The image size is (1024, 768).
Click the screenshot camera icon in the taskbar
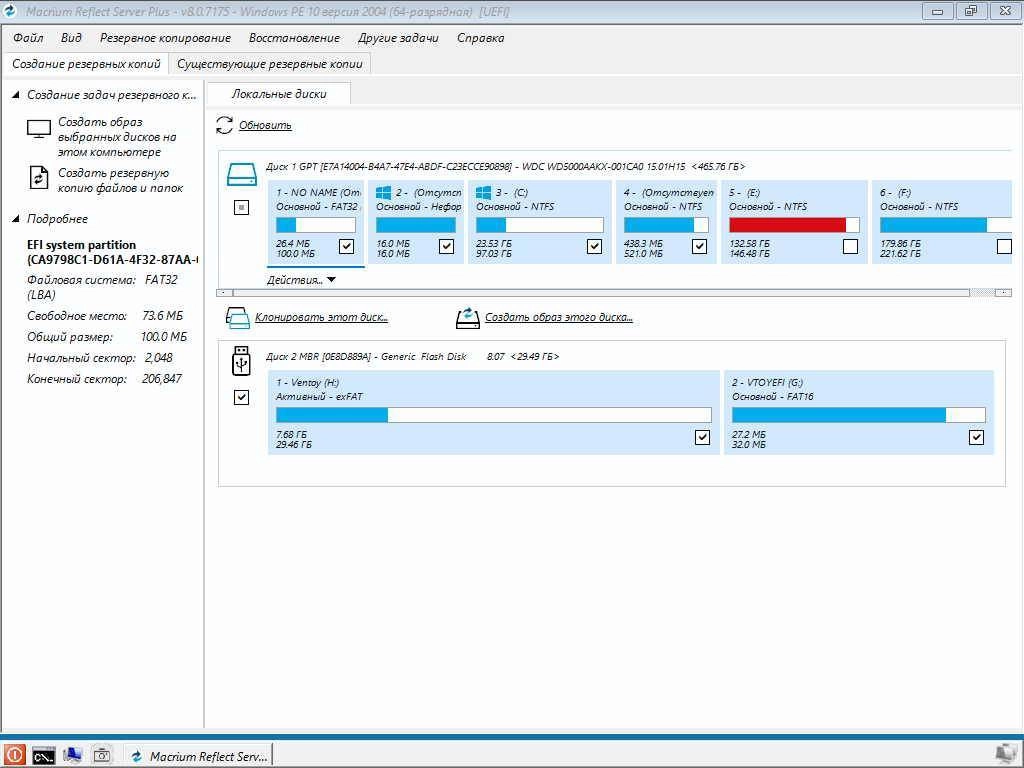(x=102, y=756)
